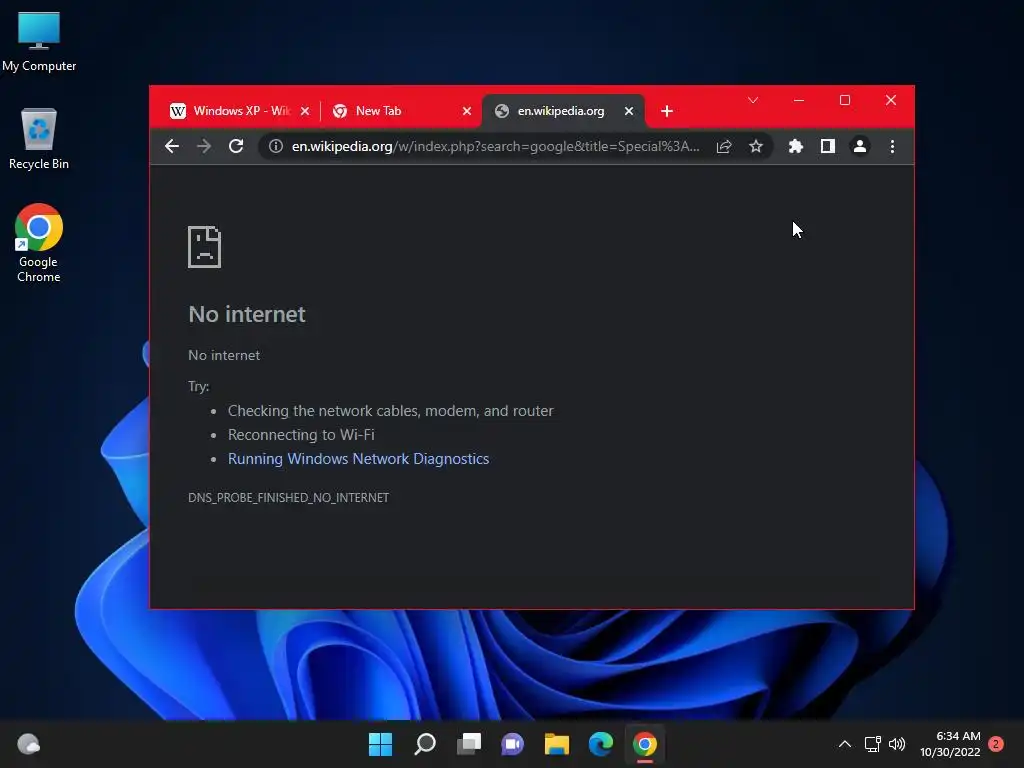Select DNS_PROBE_FINISHED_NO_INTERNET error text
The width and height of the screenshot is (1024, 768).
pyautogui.click(x=288, y=498)
